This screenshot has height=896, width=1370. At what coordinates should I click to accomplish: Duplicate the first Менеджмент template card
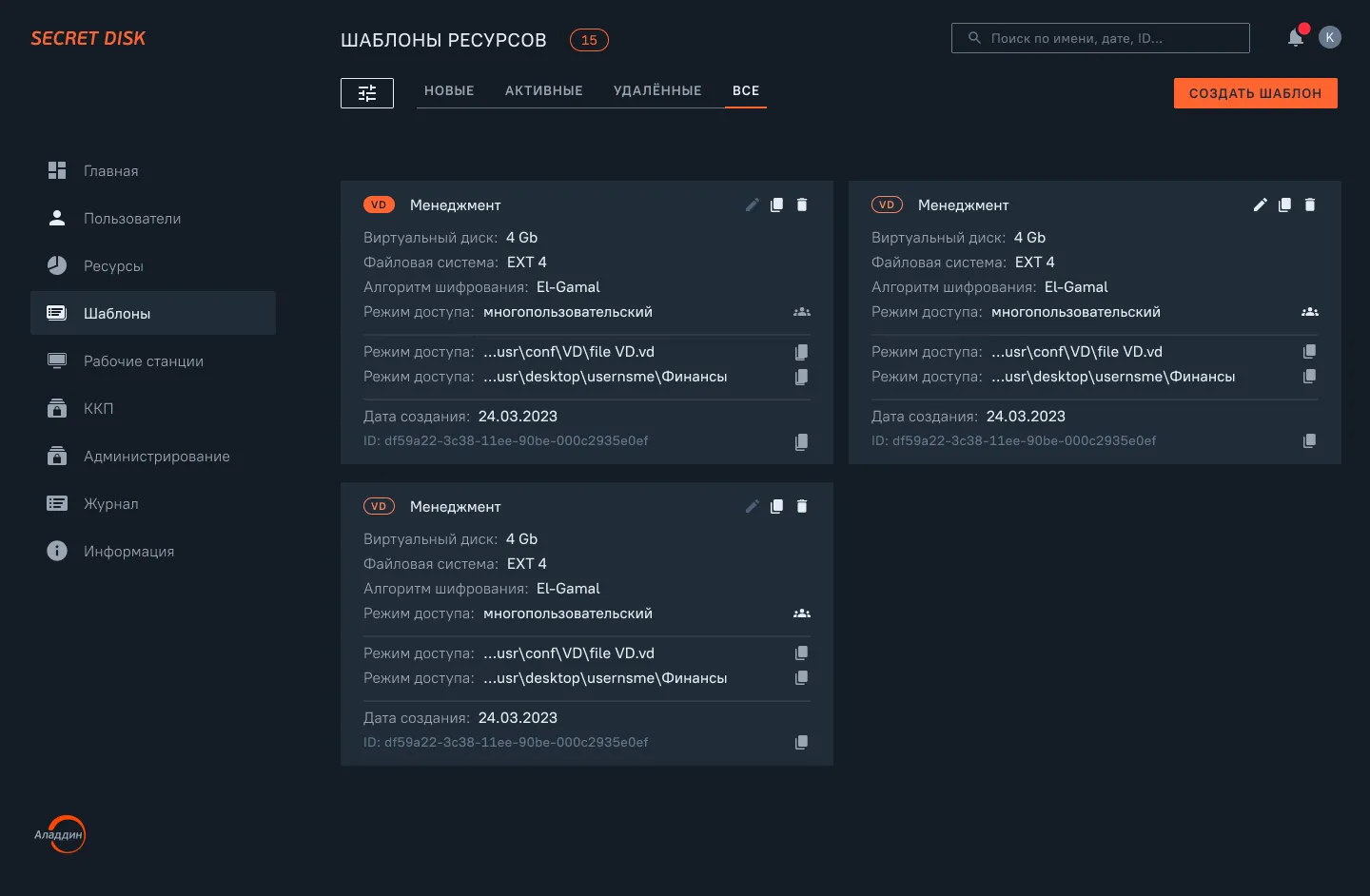776,205
